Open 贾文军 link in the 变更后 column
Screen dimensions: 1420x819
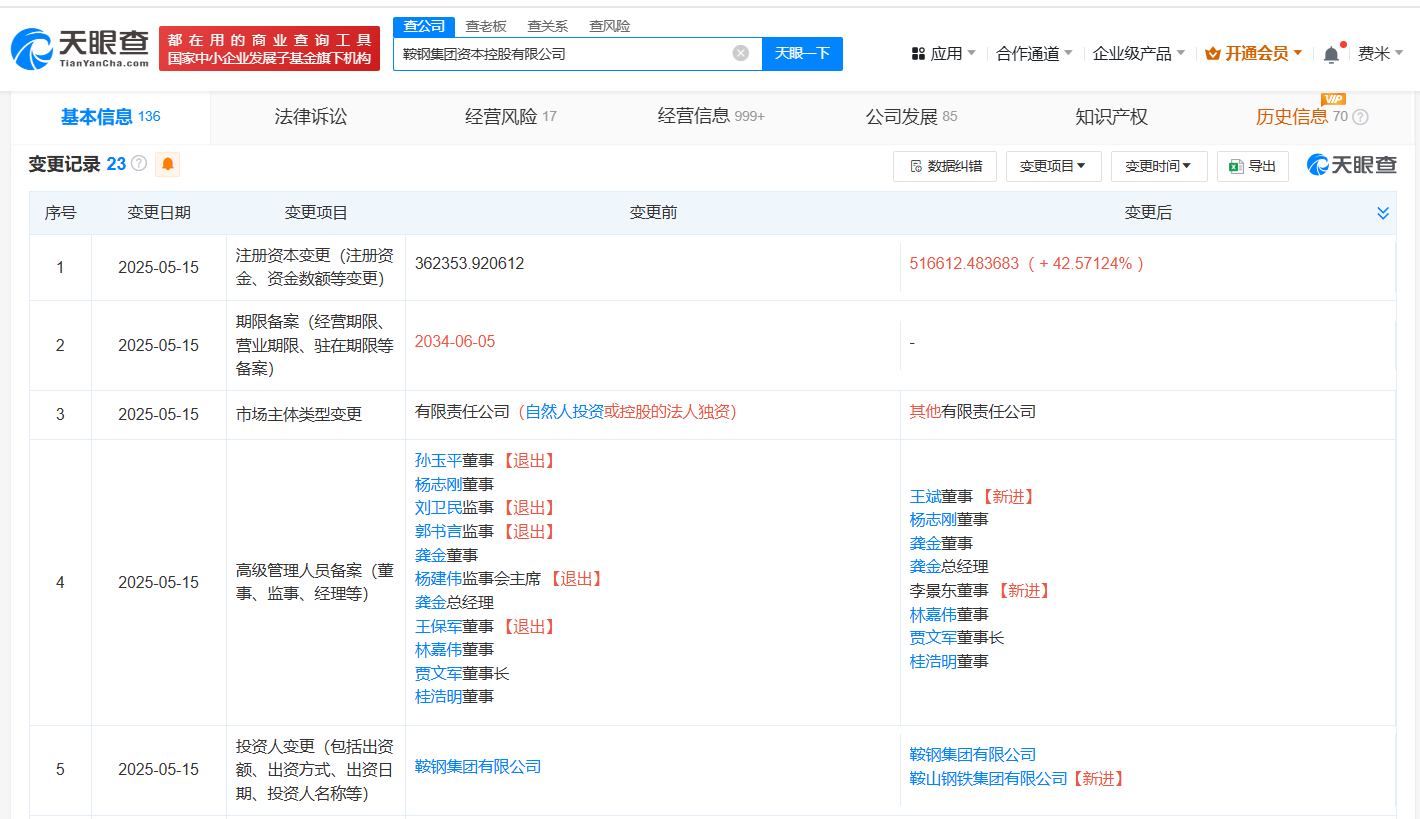(x=933, y=638)
